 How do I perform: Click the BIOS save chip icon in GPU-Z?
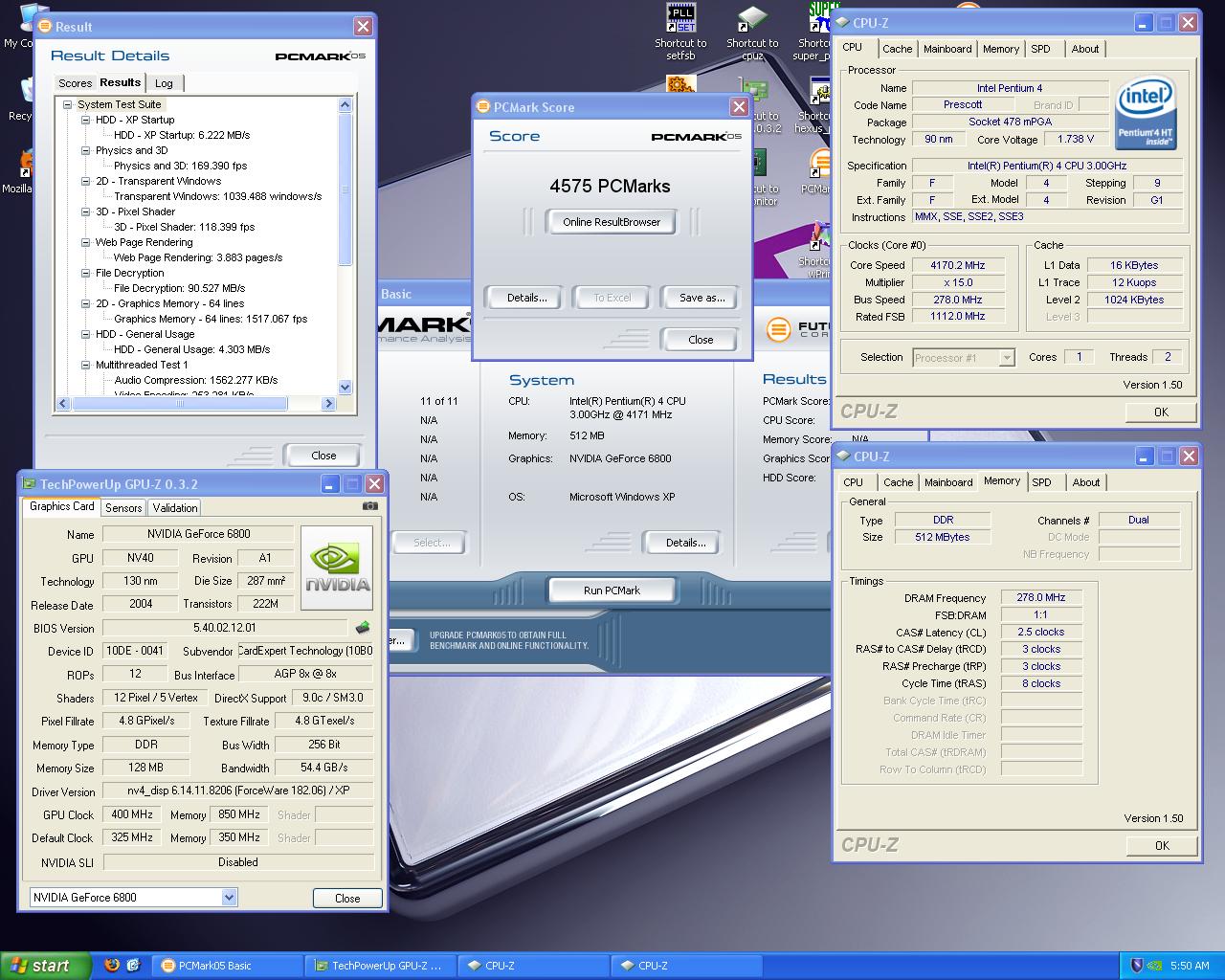click(x=363, y=628)
